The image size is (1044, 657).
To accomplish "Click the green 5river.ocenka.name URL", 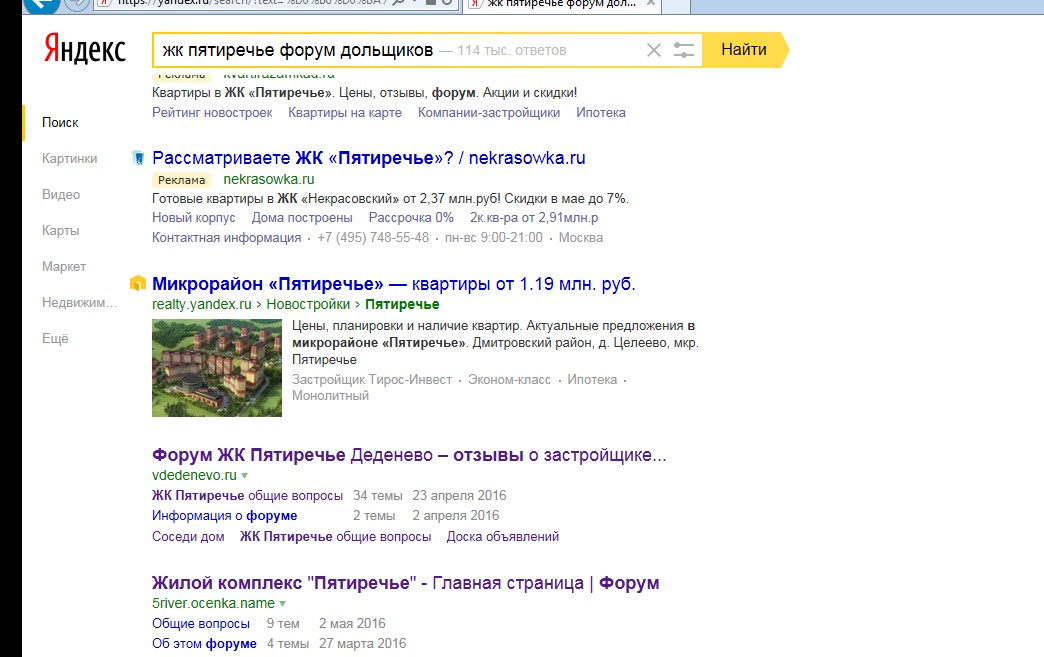I will pyautogui.click(x=213, y=603).
